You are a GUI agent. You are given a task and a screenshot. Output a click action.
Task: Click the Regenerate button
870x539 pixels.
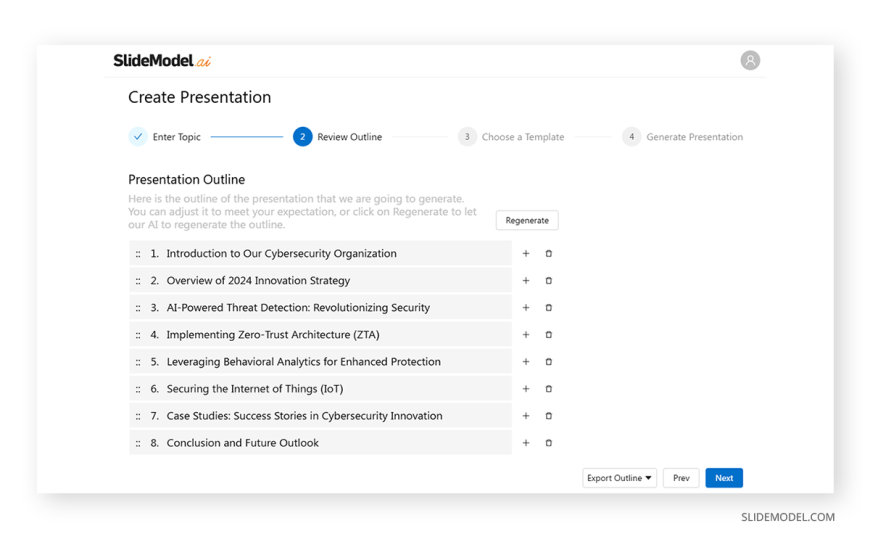click(x=527, y=220)
